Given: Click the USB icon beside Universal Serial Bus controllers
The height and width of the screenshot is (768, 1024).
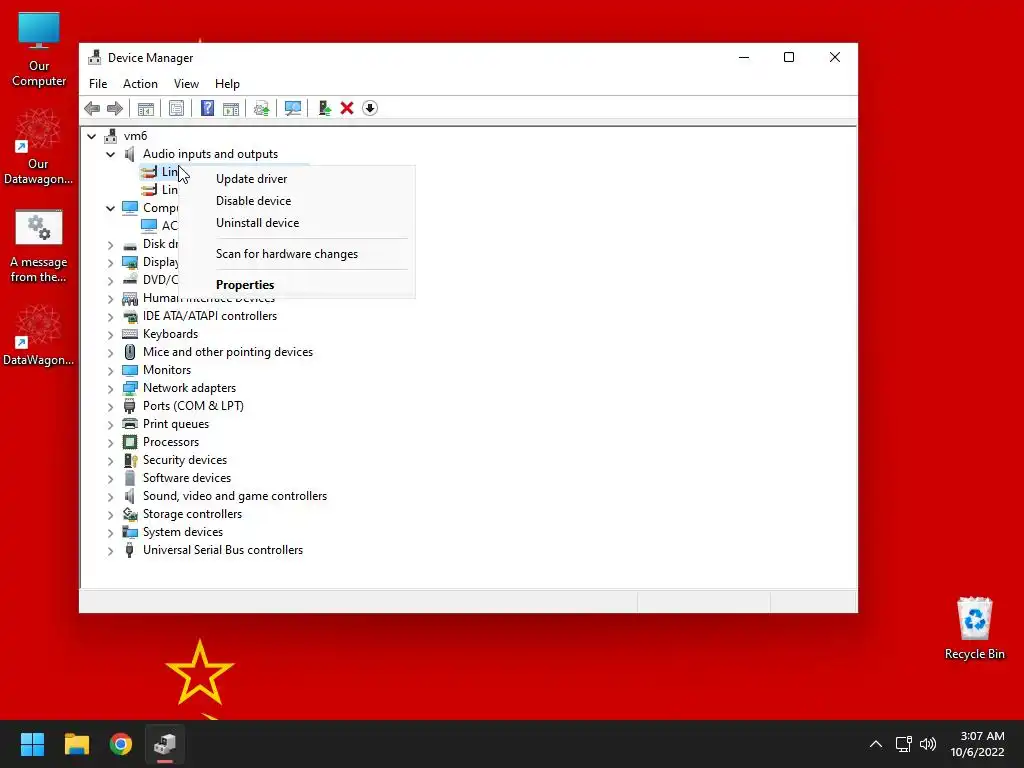Looking at the screenshot, I should (x=130, y=551).
